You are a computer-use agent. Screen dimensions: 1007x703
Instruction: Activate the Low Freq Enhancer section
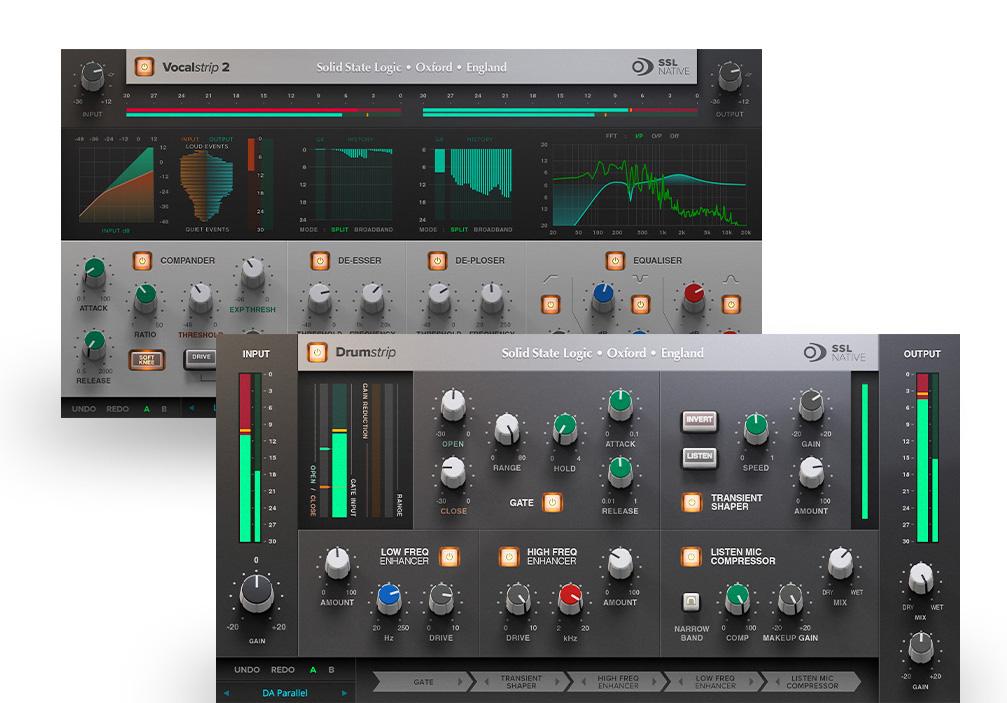(449, 557)
